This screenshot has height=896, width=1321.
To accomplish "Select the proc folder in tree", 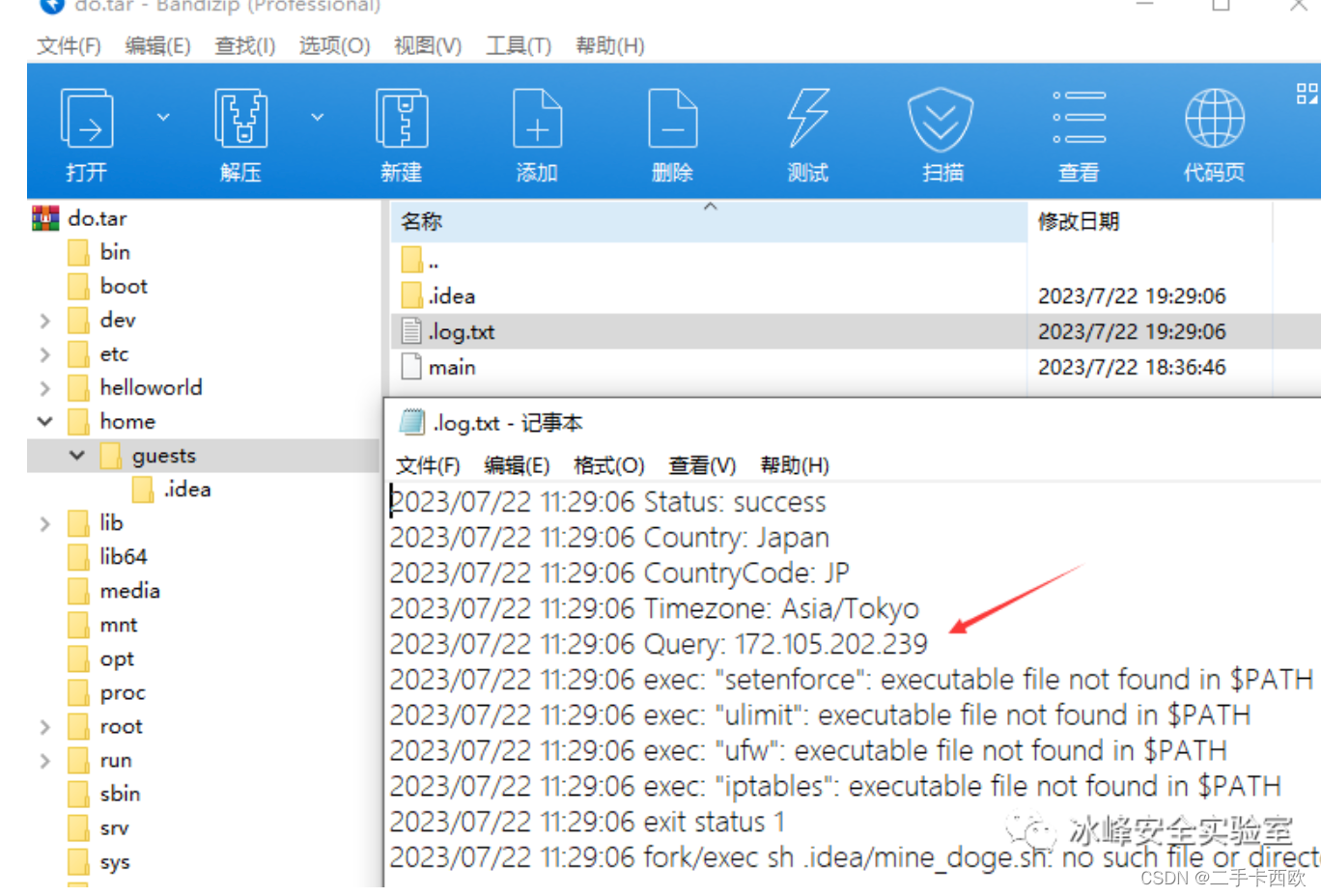I will (x=123, y=693).
